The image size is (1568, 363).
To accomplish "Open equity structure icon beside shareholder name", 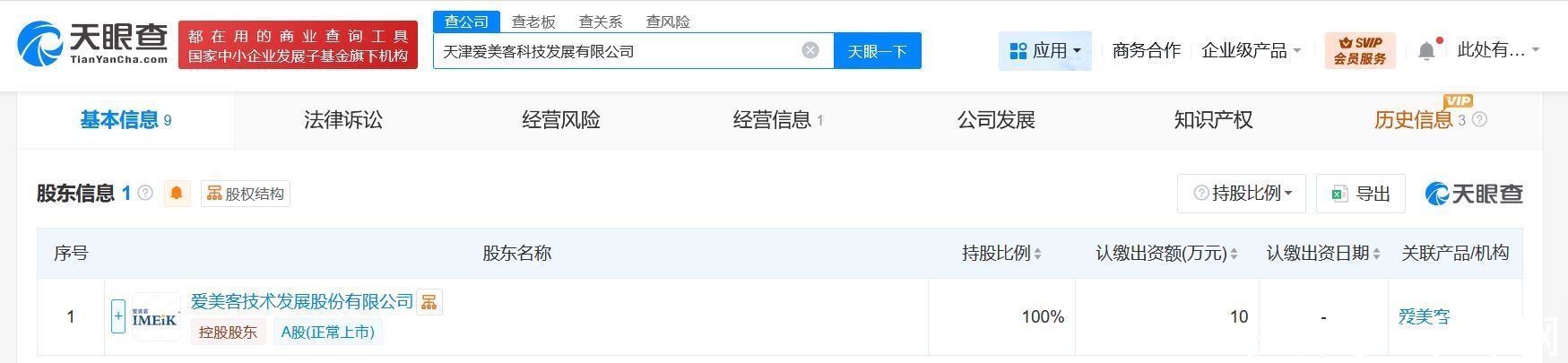I will (x=429, y=302).
